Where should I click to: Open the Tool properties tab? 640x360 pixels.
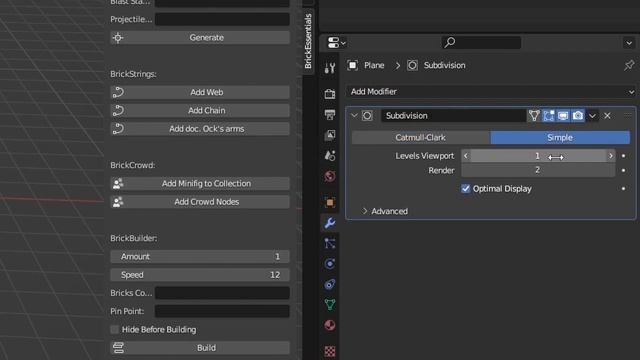(x=330, y=68)
